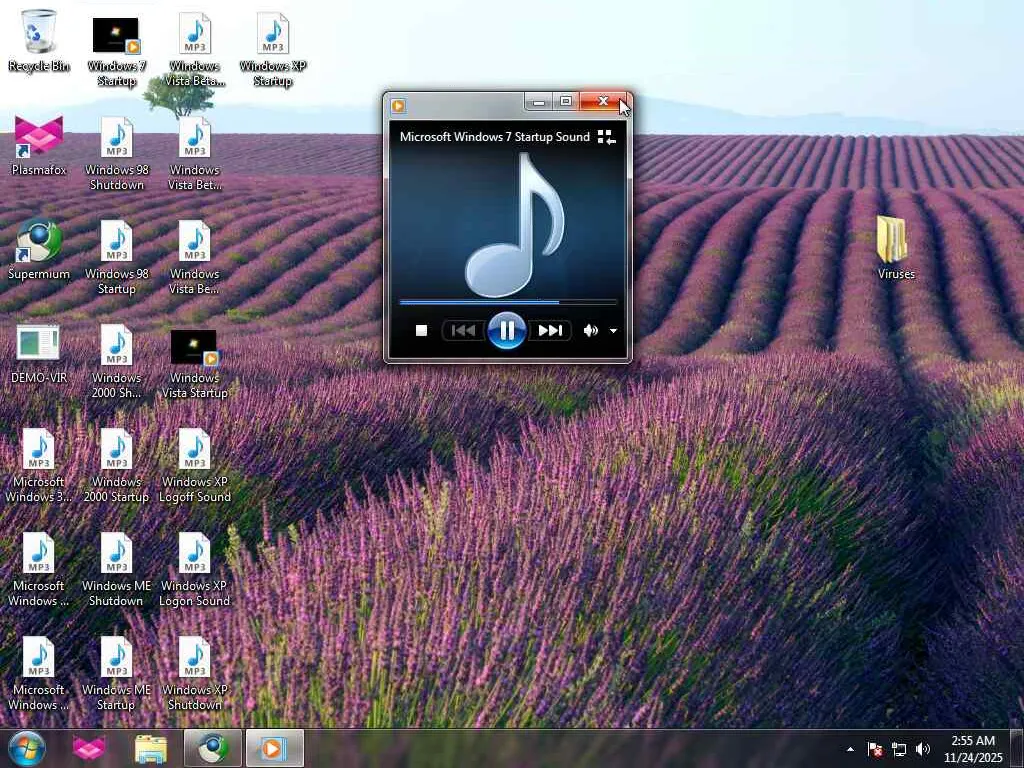The width and height of the screenshot is (1024, 768).
Task: Switch to Library view icon
Action: [x=607, y=137]
